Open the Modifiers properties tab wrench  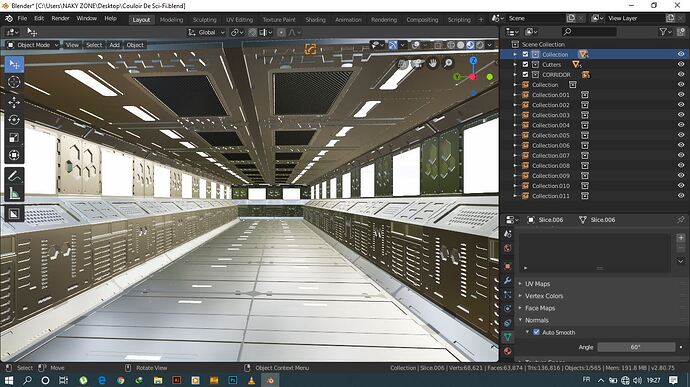pyautogui.click(x=507, y=280)
